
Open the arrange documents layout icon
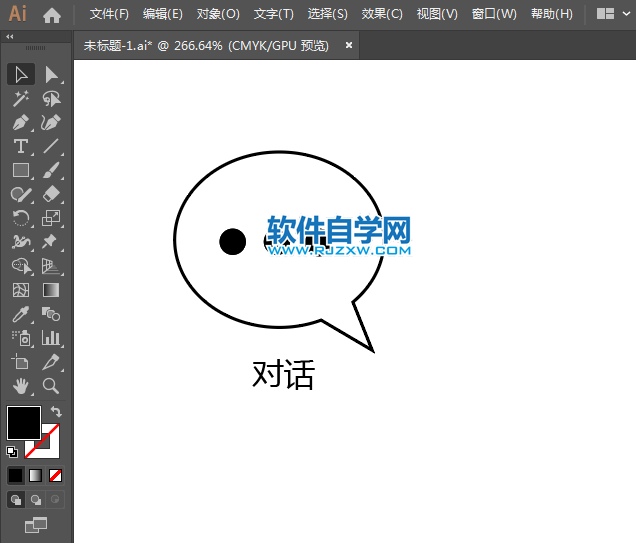tap(605, 14)
